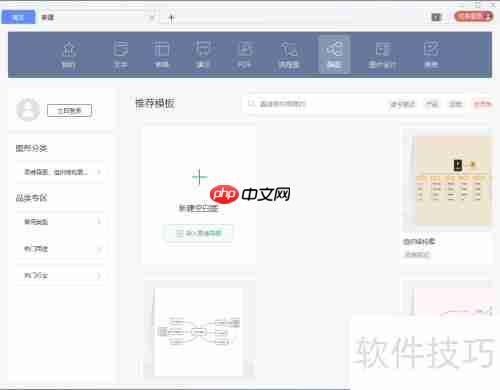
Task: Select the 图片设计 image design icon
Action: coord(382,55)
